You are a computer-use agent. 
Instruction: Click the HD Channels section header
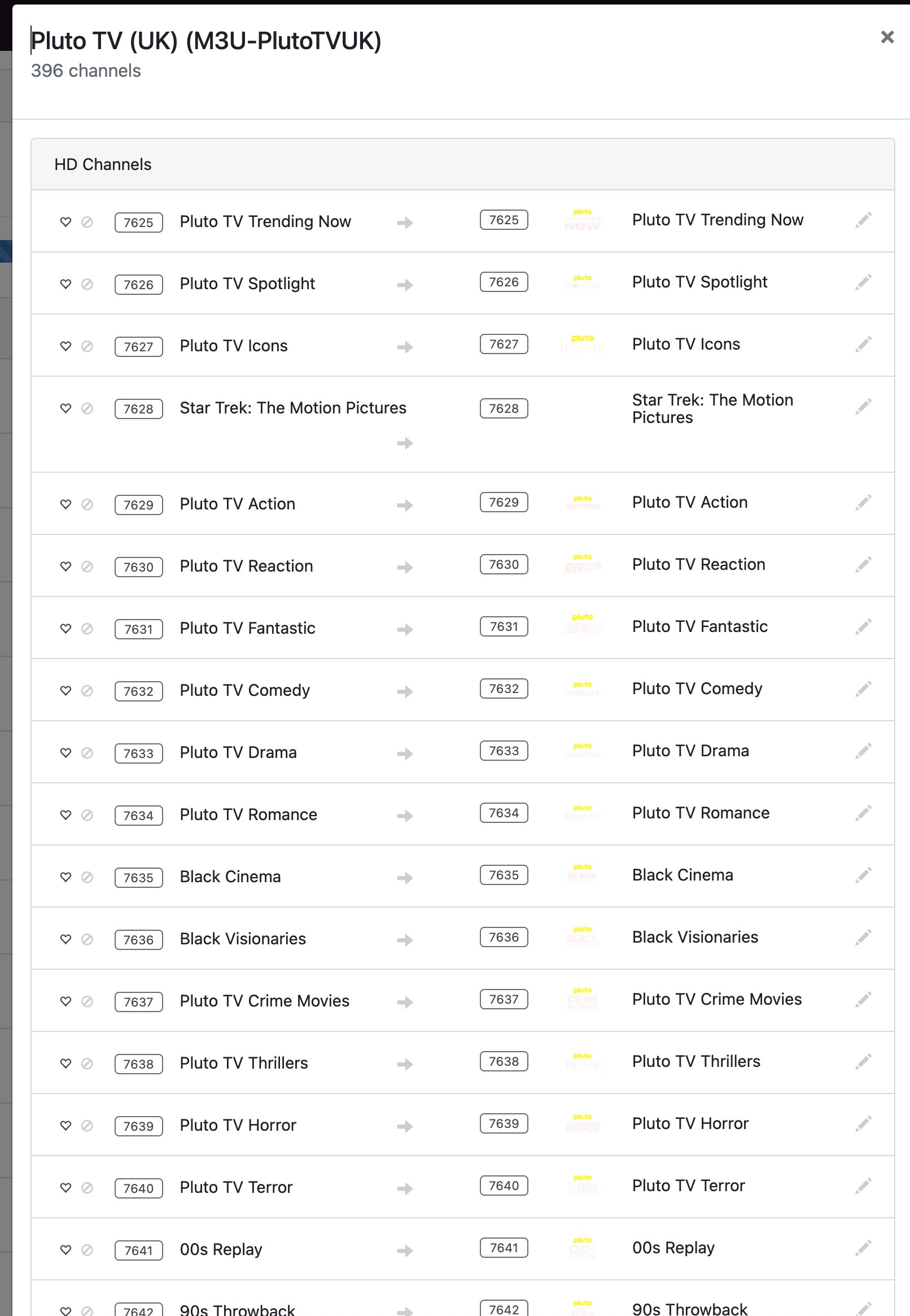tap(103, 164)
